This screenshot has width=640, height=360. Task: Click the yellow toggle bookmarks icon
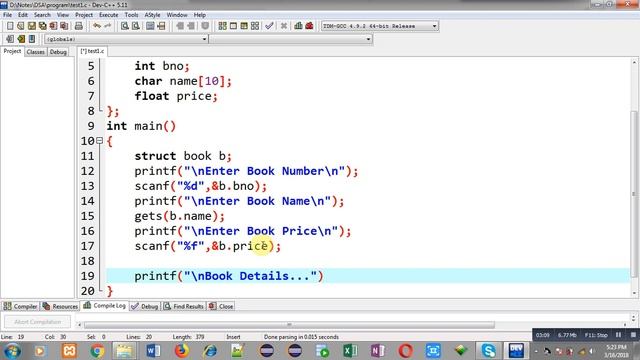[x=21, y=39]
